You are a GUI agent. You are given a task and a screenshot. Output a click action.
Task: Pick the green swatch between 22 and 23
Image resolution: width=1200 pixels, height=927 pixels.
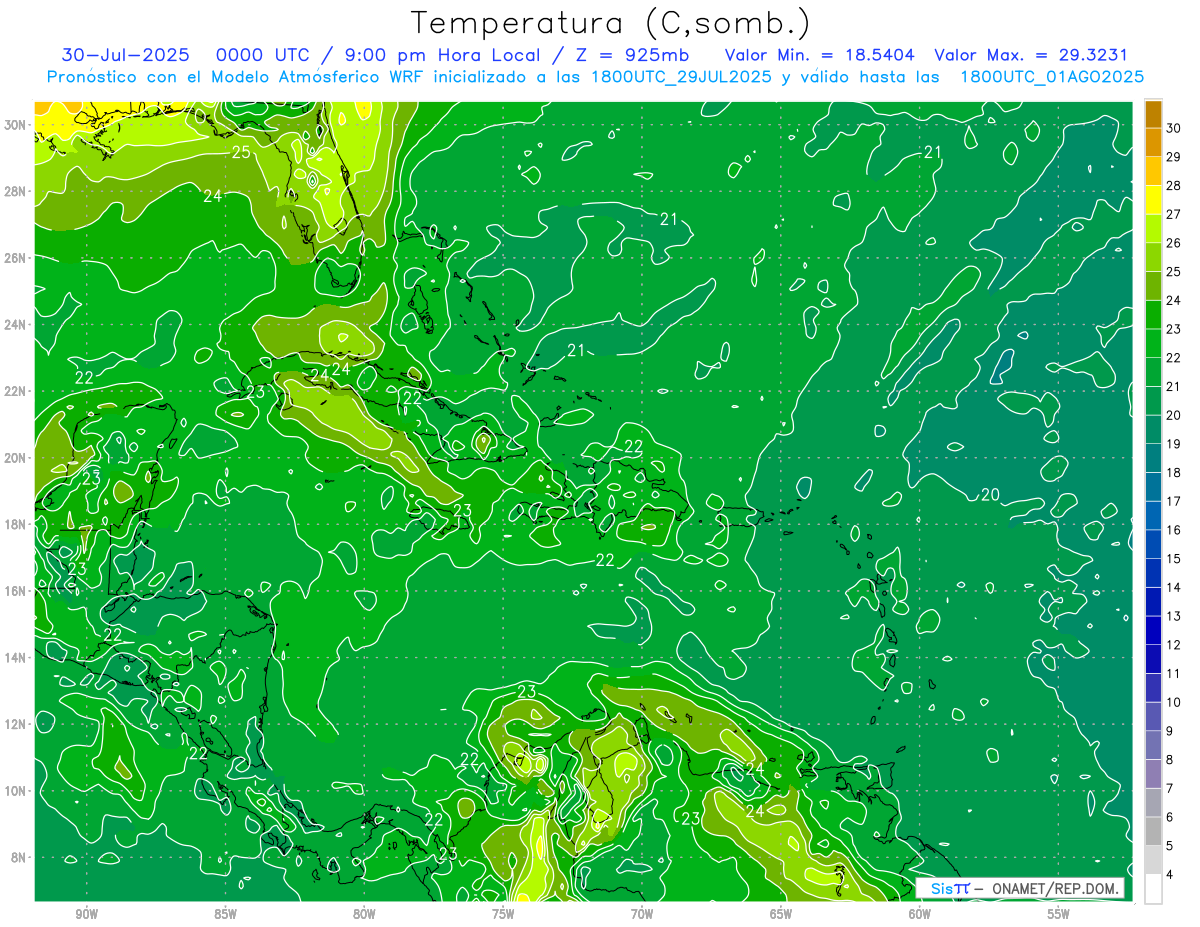click(x=1153, y=344)
